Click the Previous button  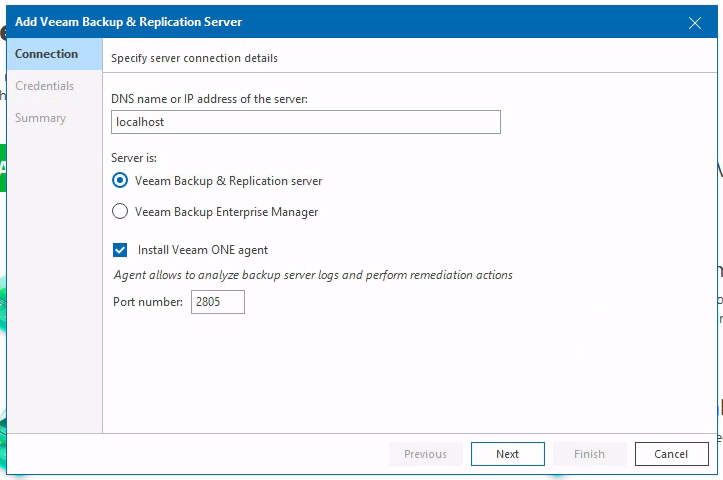425,454
